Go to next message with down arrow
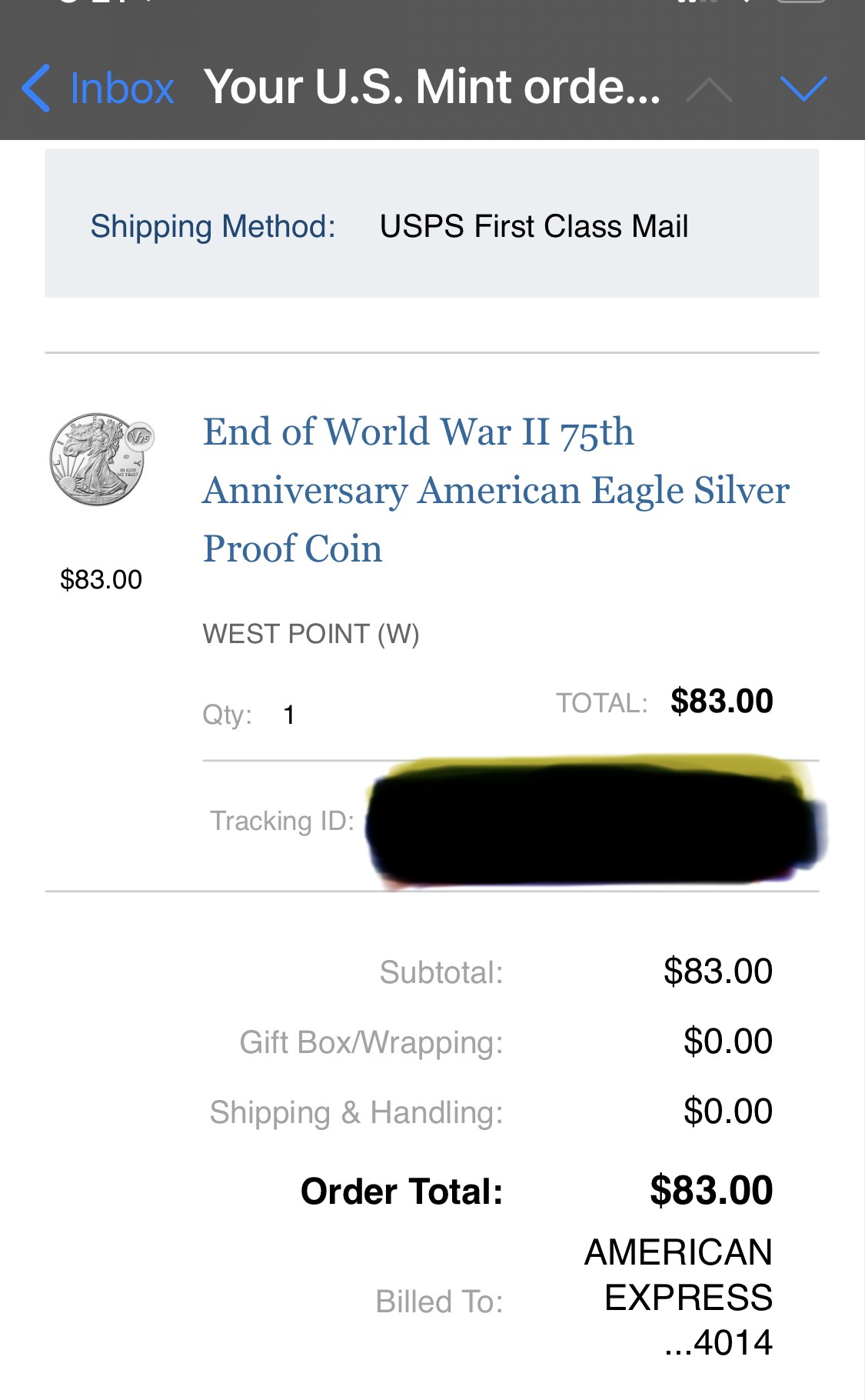Screen dimensions: 865x1400 pyautogui.click(x=803, y=88)
